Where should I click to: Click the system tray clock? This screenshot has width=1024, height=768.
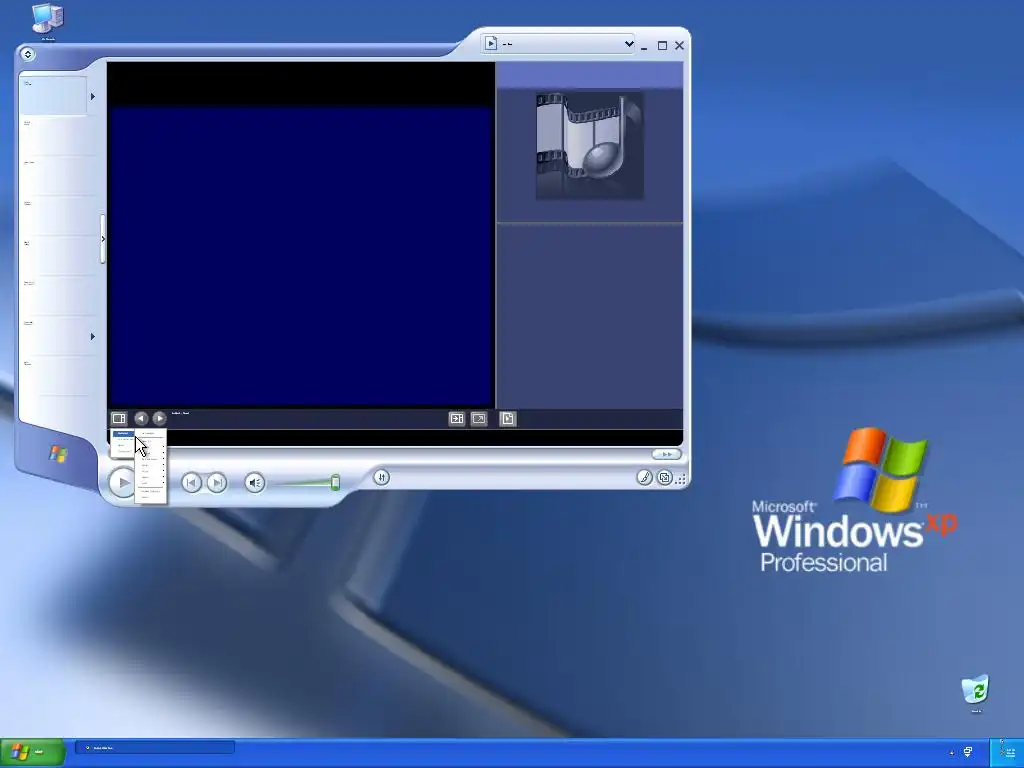tap(1010, 752)
